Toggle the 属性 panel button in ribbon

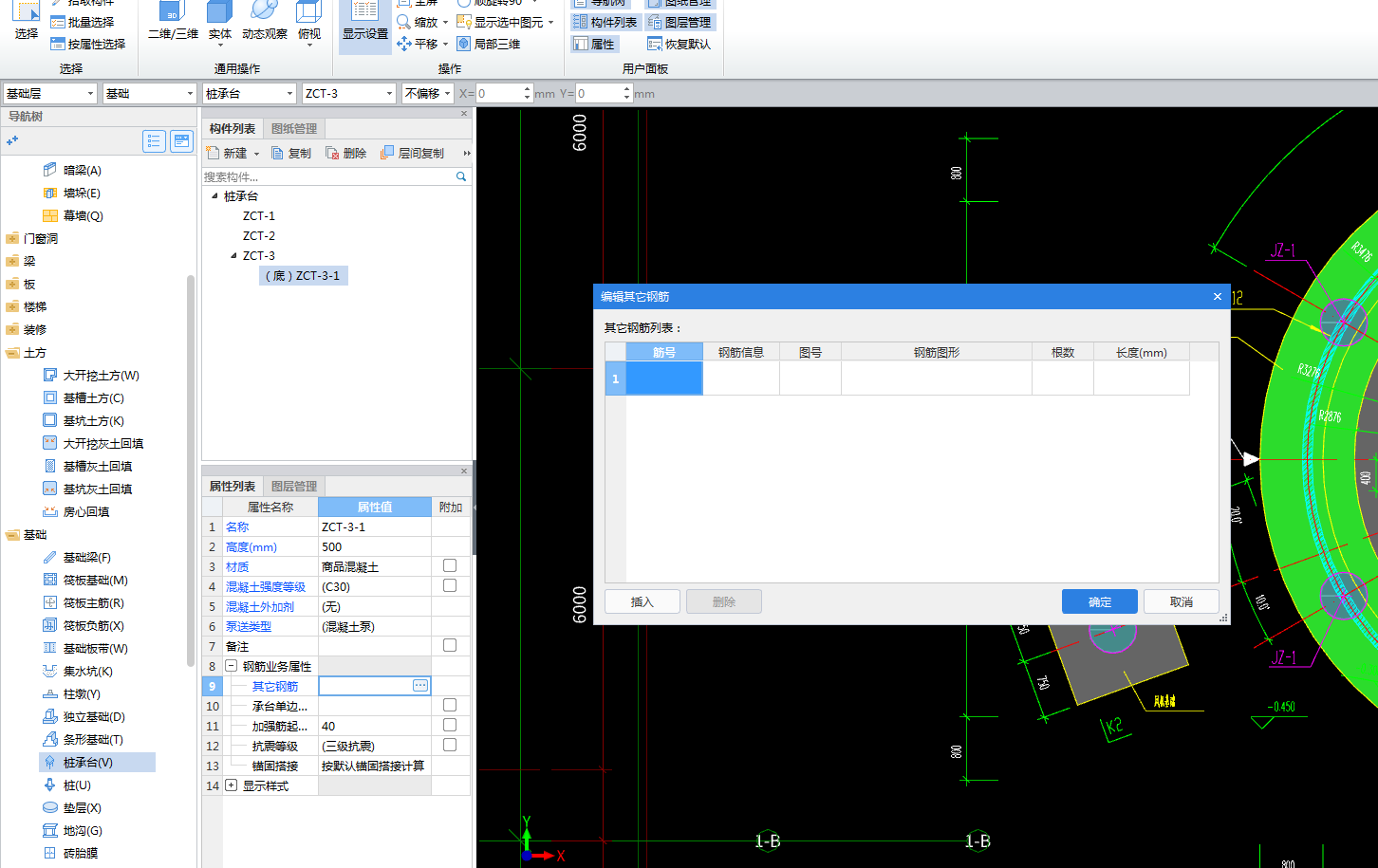pos(594,44)
